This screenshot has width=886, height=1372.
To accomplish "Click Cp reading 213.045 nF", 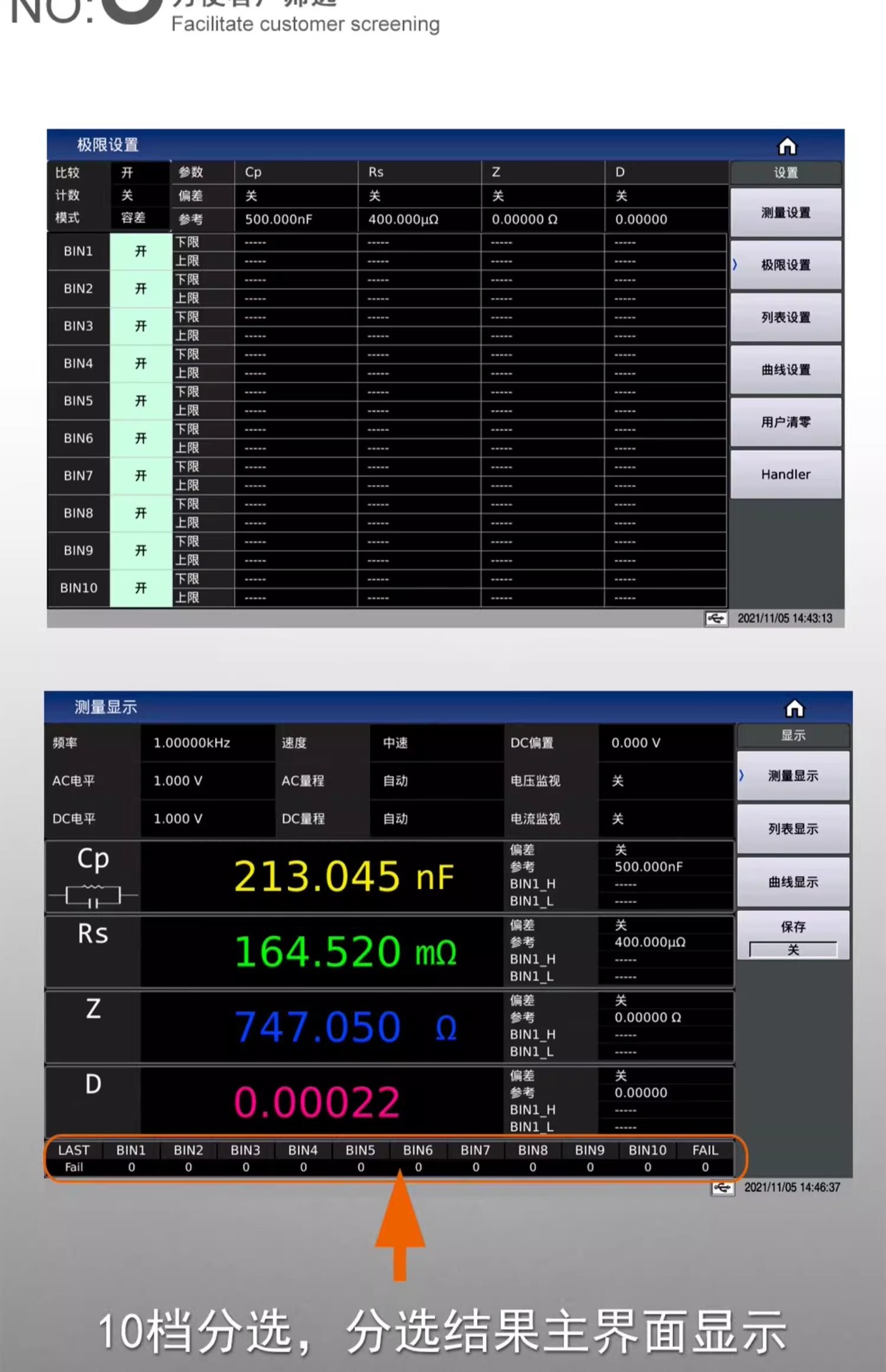I will tap(344, 877).
